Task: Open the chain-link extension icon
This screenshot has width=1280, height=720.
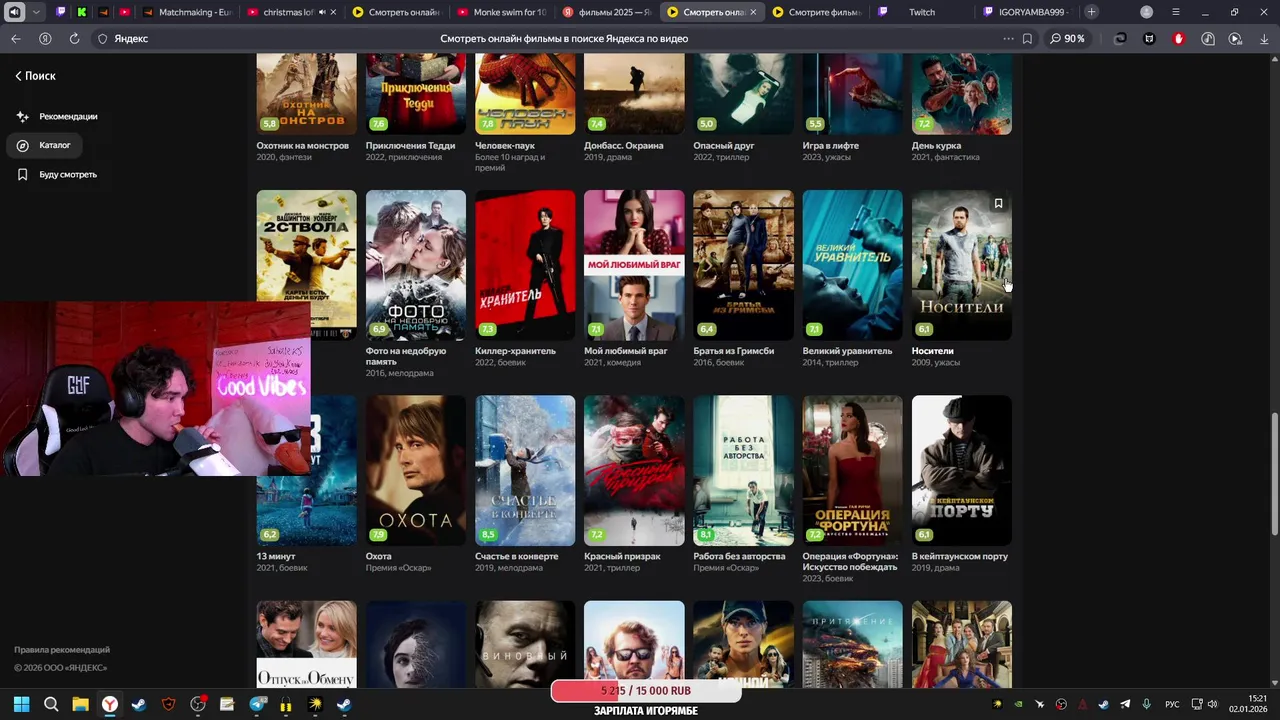Action: 1120,38
